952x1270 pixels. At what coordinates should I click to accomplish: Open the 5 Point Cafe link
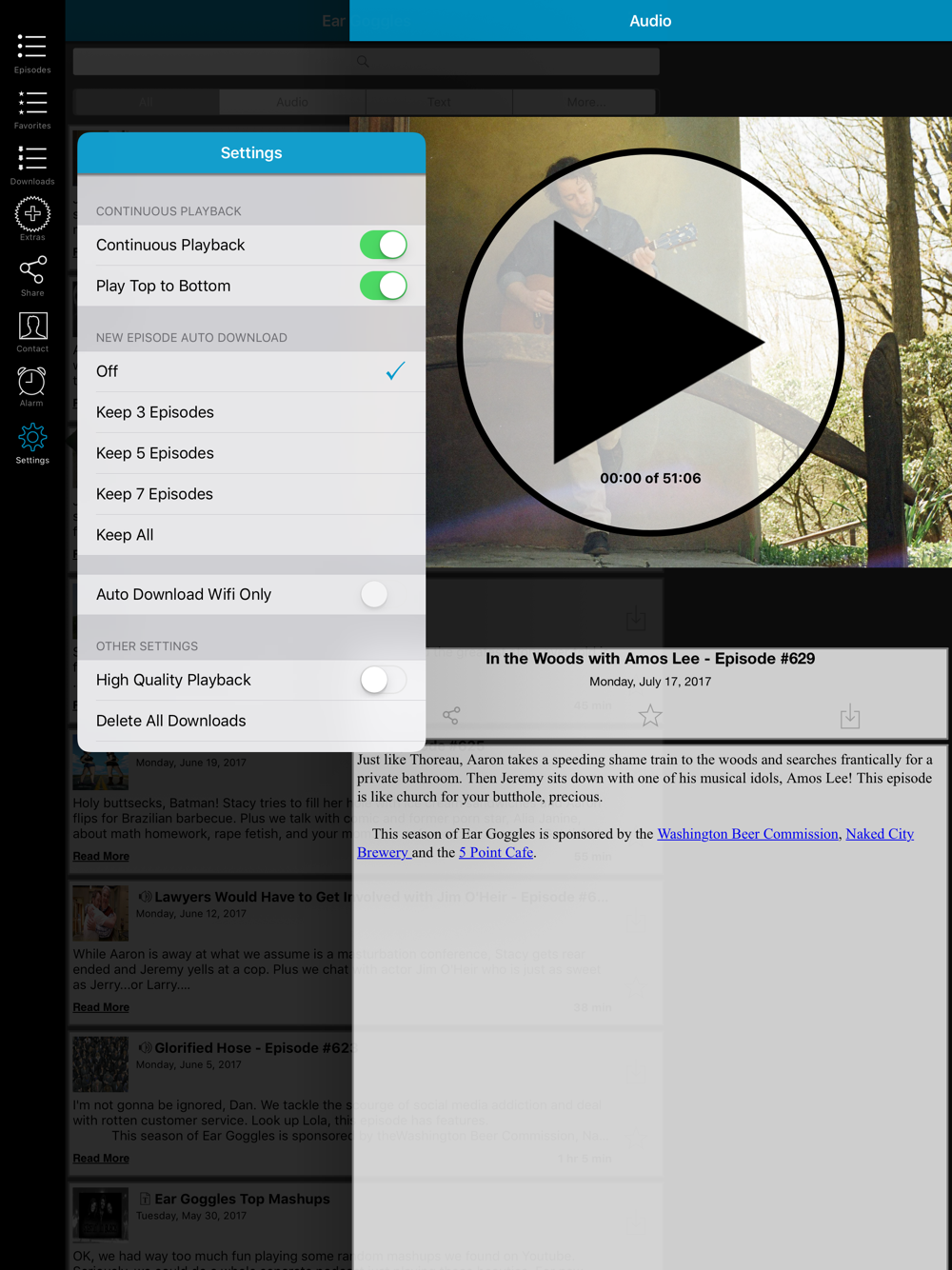pos(496,852)
